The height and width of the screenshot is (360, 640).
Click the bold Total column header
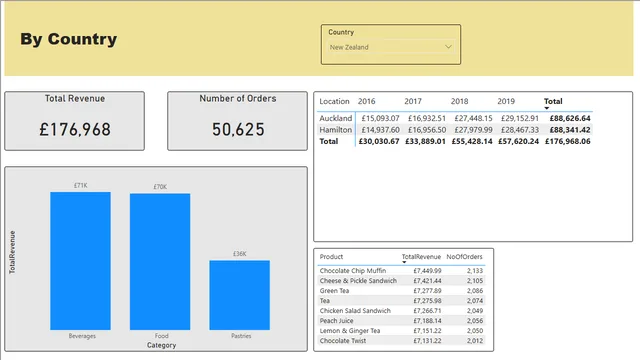[553, 101]
